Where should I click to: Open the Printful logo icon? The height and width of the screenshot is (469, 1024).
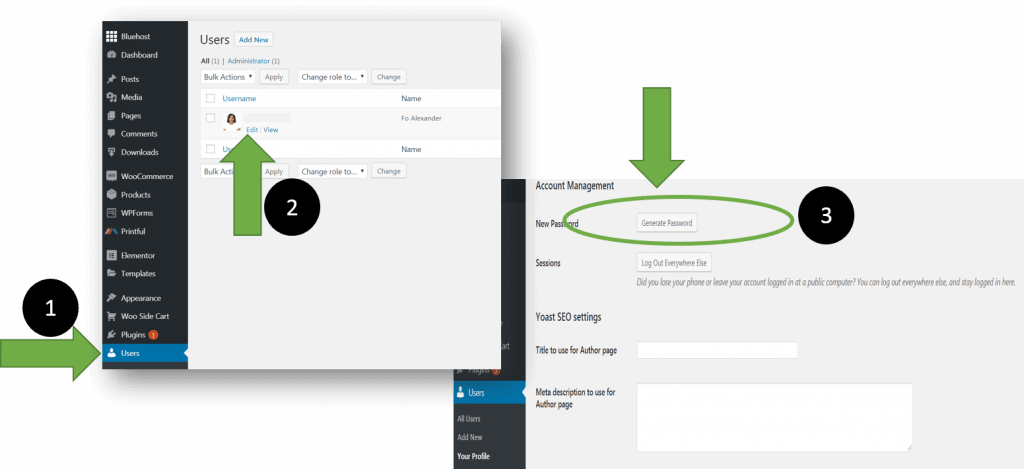pos(111,231)
